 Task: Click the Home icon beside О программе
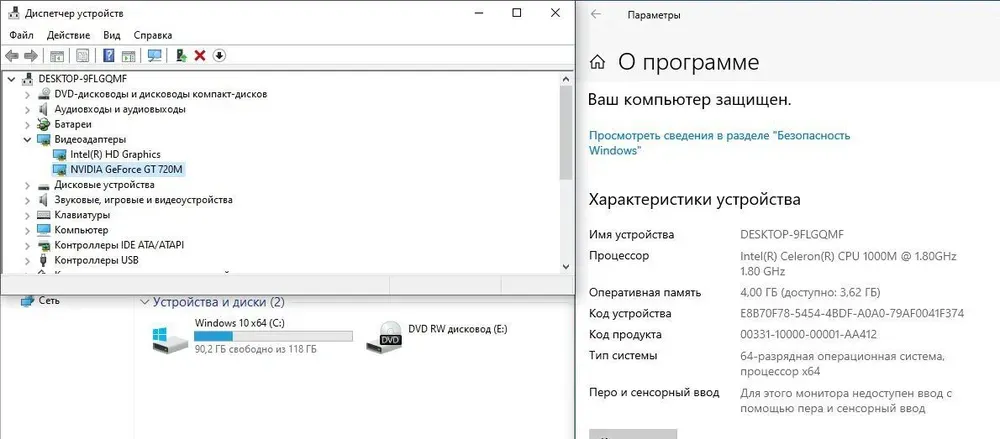(597, 62)
